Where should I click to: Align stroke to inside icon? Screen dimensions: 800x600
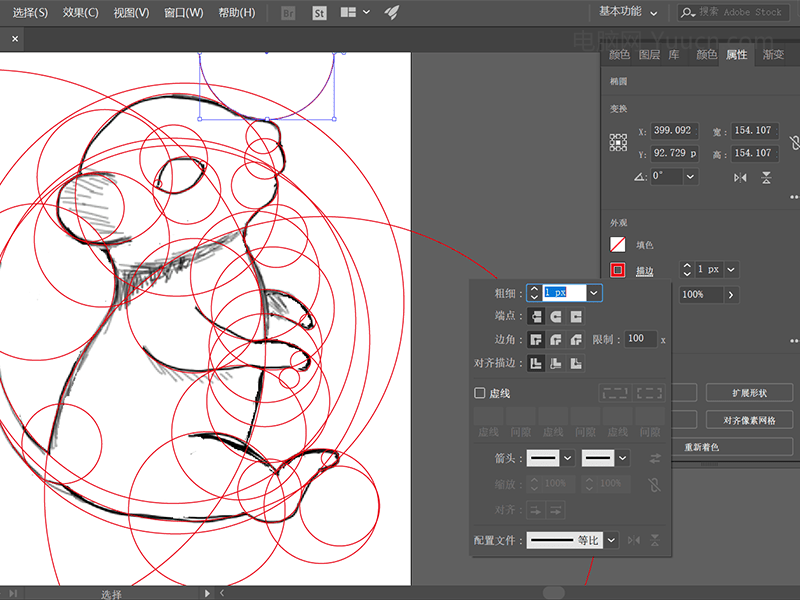coord(556,363)
